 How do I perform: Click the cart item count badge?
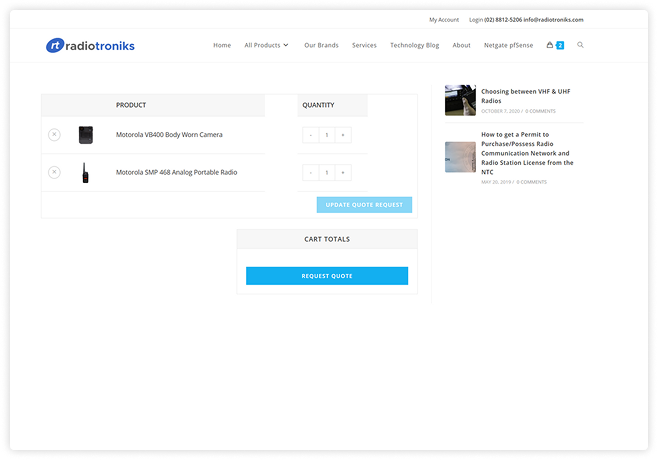click(x=560, y=45)
